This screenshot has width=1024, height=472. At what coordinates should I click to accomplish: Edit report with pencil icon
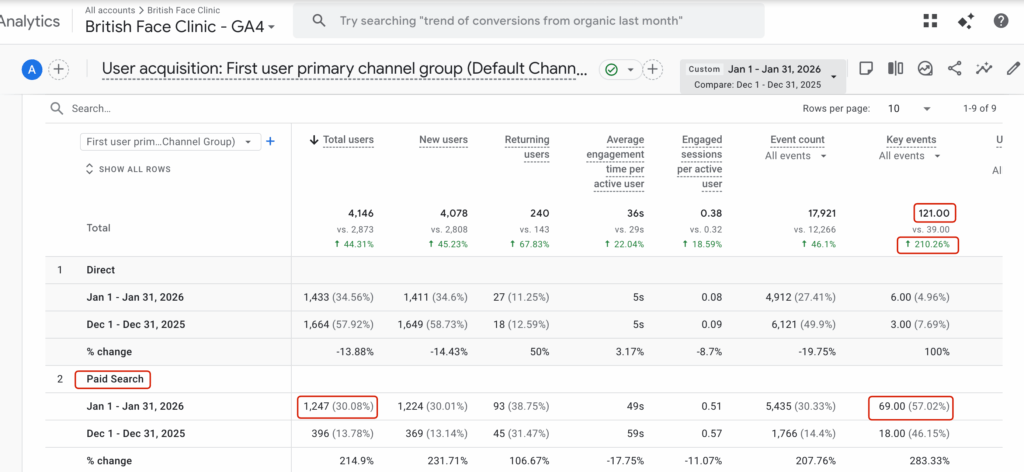pos(1013,69)
